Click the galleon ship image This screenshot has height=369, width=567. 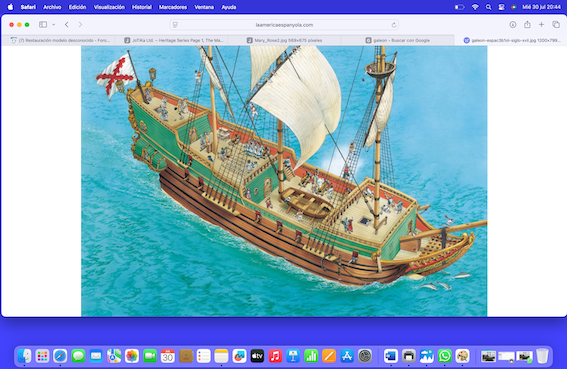(x=284, y=181)
